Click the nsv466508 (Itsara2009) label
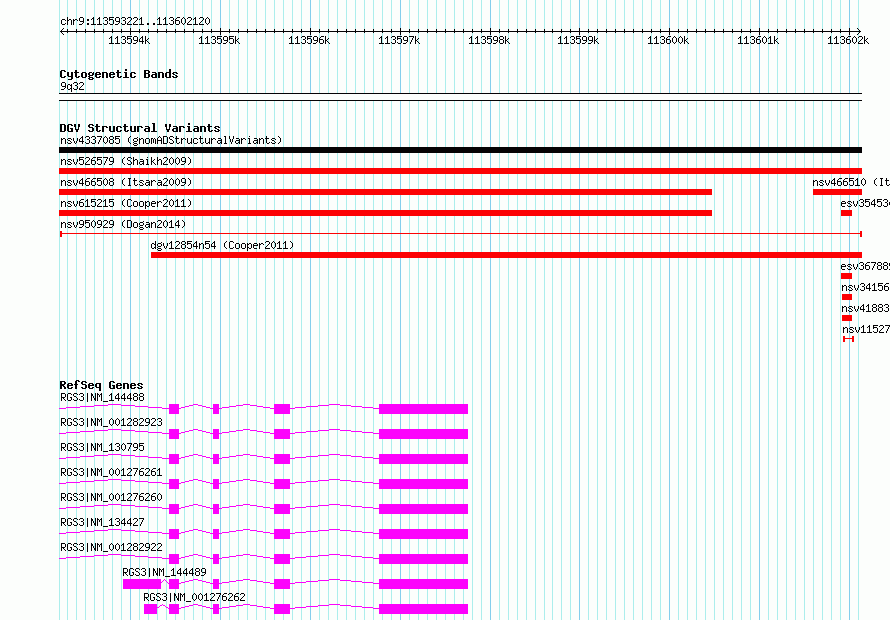Image resolution: width=890 pixels, height=620 pixels. [126, 182]
